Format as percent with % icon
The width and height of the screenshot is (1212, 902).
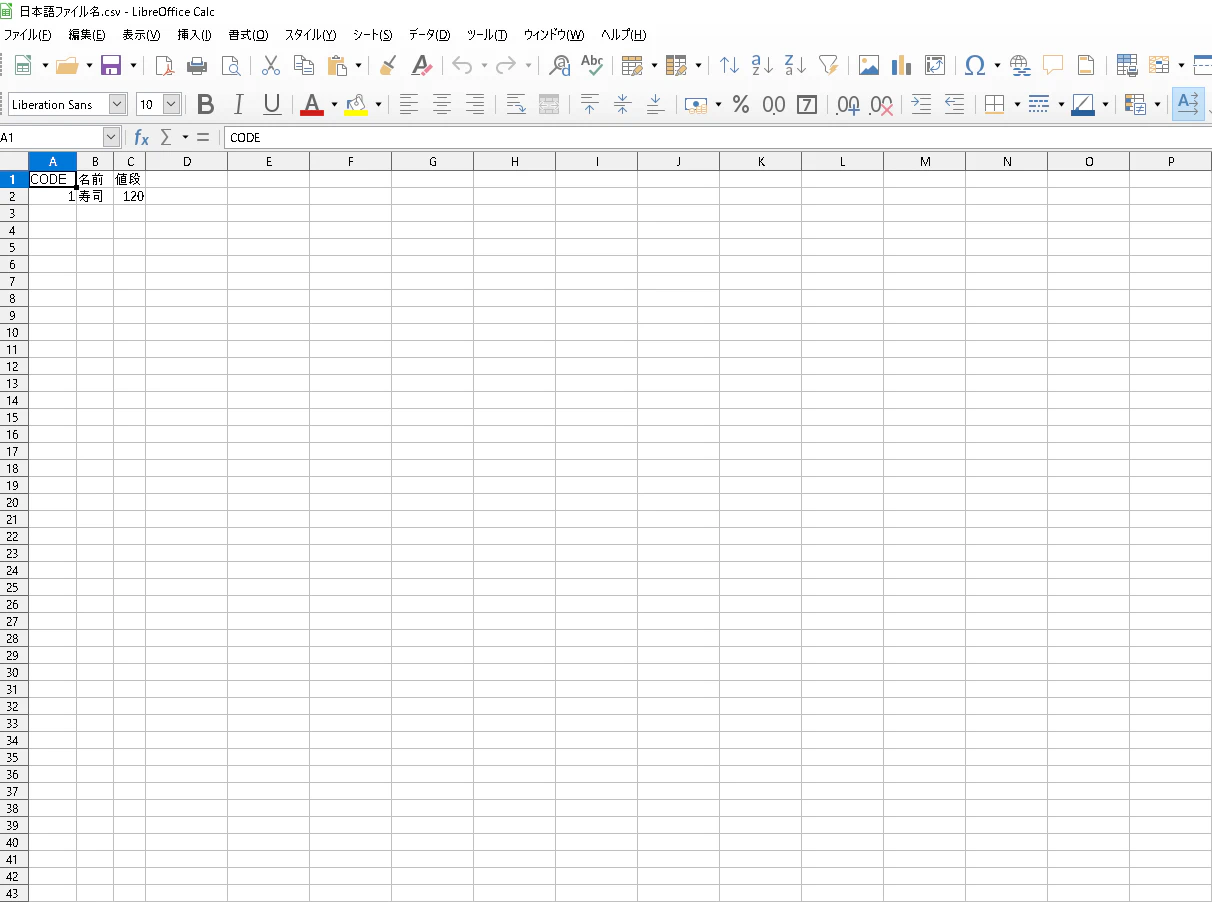(741, 104)
